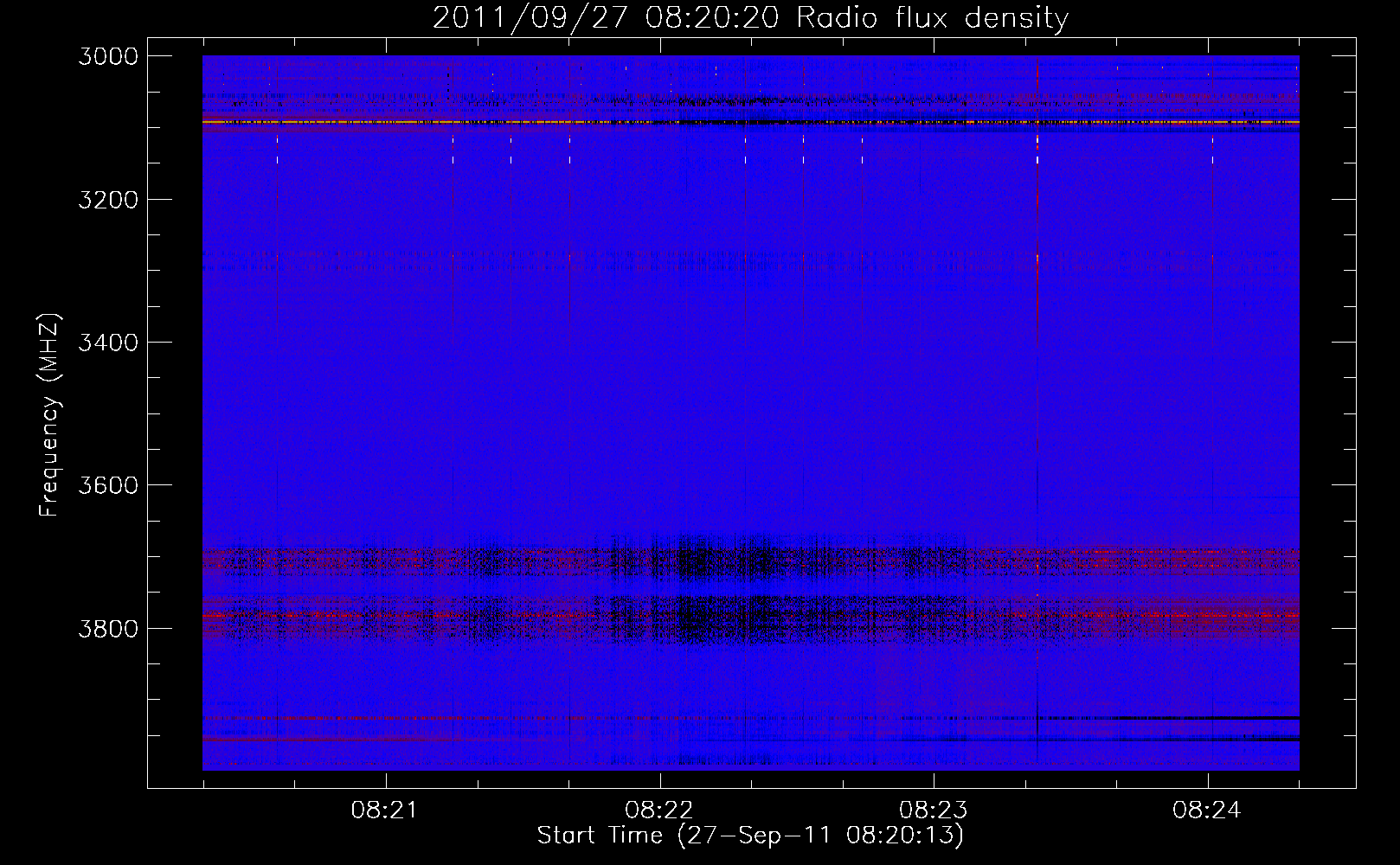1400x865 pixels.
Task: Click the 3400 frequency tick label
Action: pyautogui.click(x=108, y=343)
